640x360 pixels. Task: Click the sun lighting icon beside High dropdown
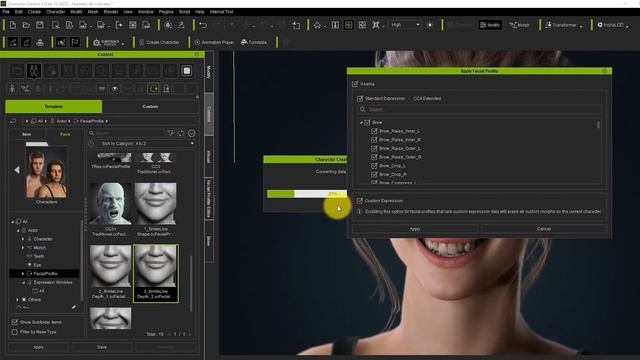click(430, 25)
